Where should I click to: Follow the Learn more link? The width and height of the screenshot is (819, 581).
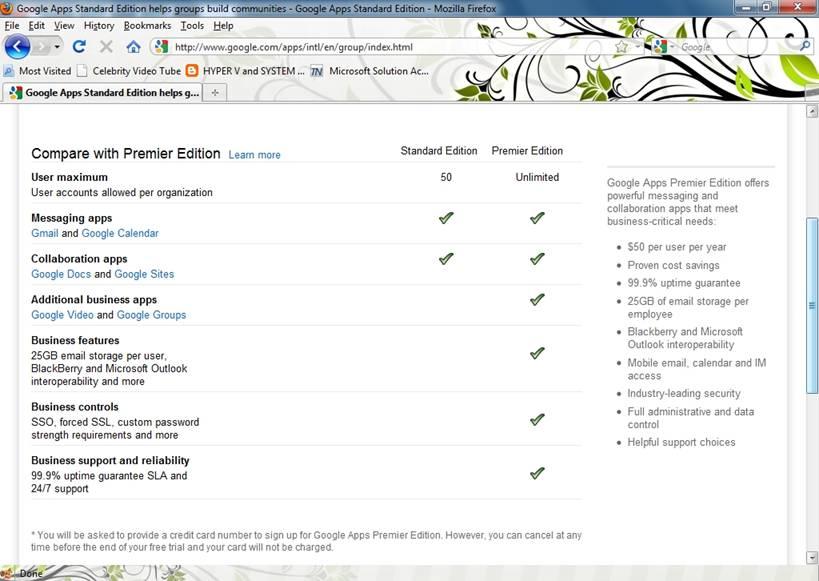(x=254, y=155)
